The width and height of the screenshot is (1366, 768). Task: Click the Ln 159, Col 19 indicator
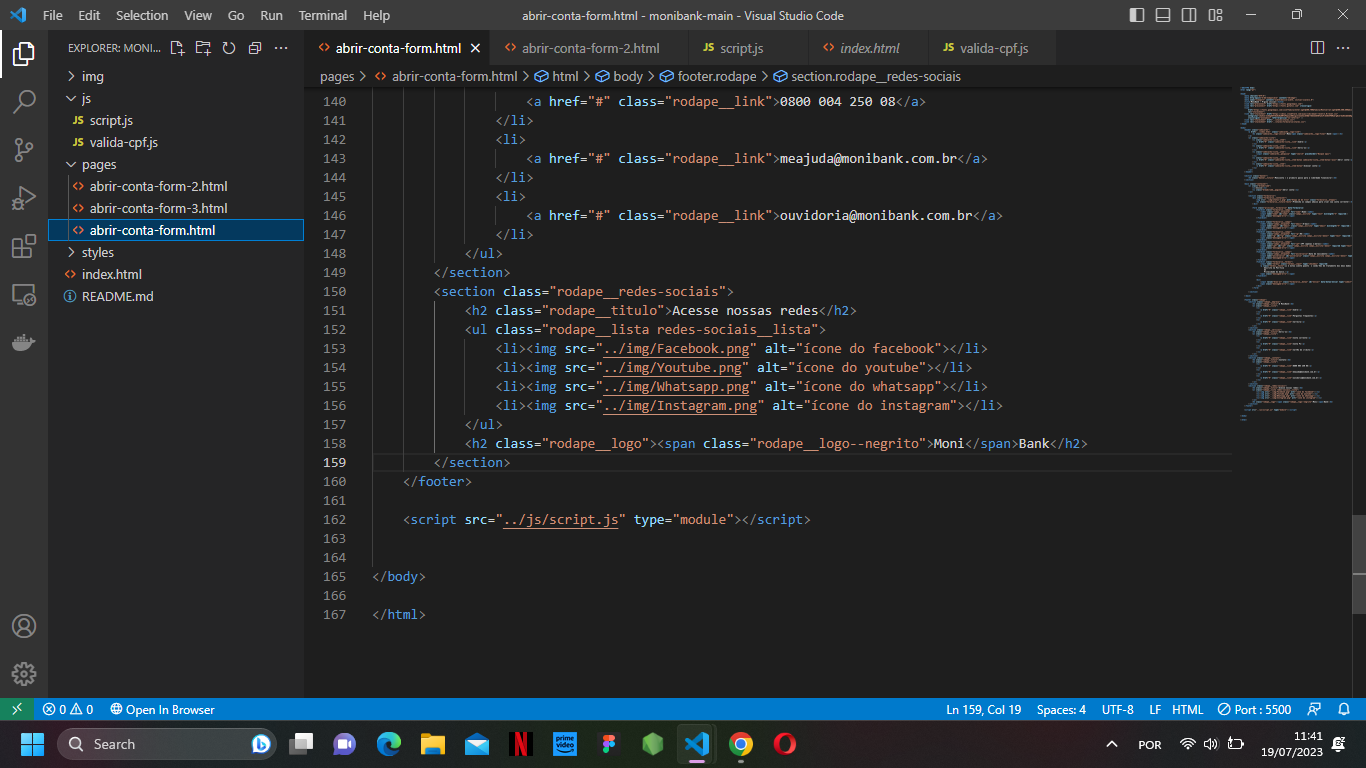click(984, 709)
